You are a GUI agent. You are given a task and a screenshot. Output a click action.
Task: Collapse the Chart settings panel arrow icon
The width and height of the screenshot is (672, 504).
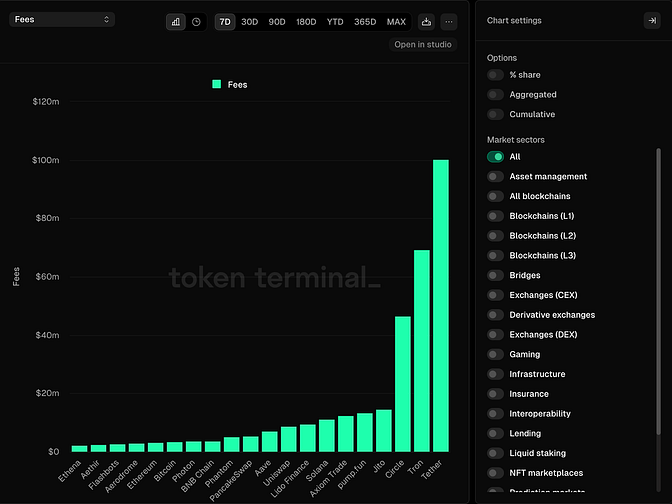(652, 21)
